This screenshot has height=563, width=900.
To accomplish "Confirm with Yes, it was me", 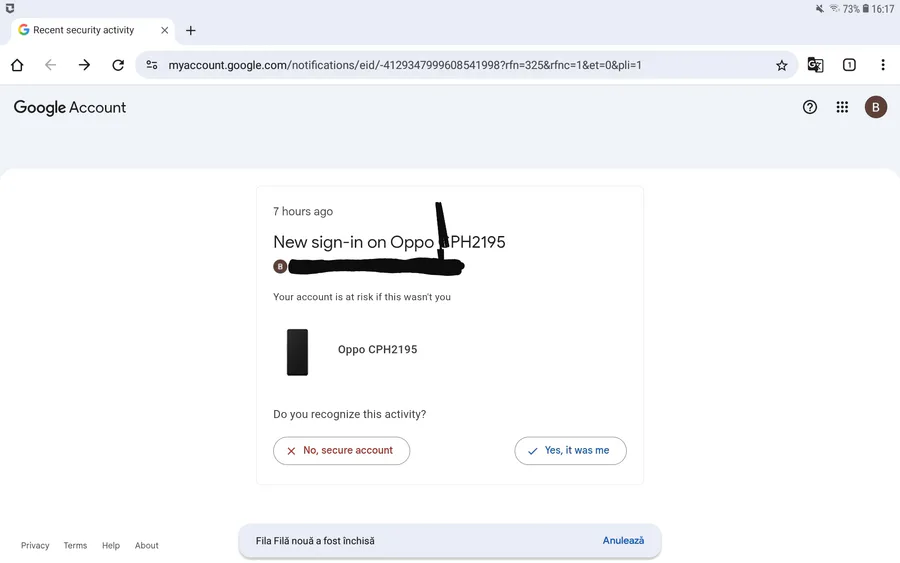I will click(x=570, y=451).
